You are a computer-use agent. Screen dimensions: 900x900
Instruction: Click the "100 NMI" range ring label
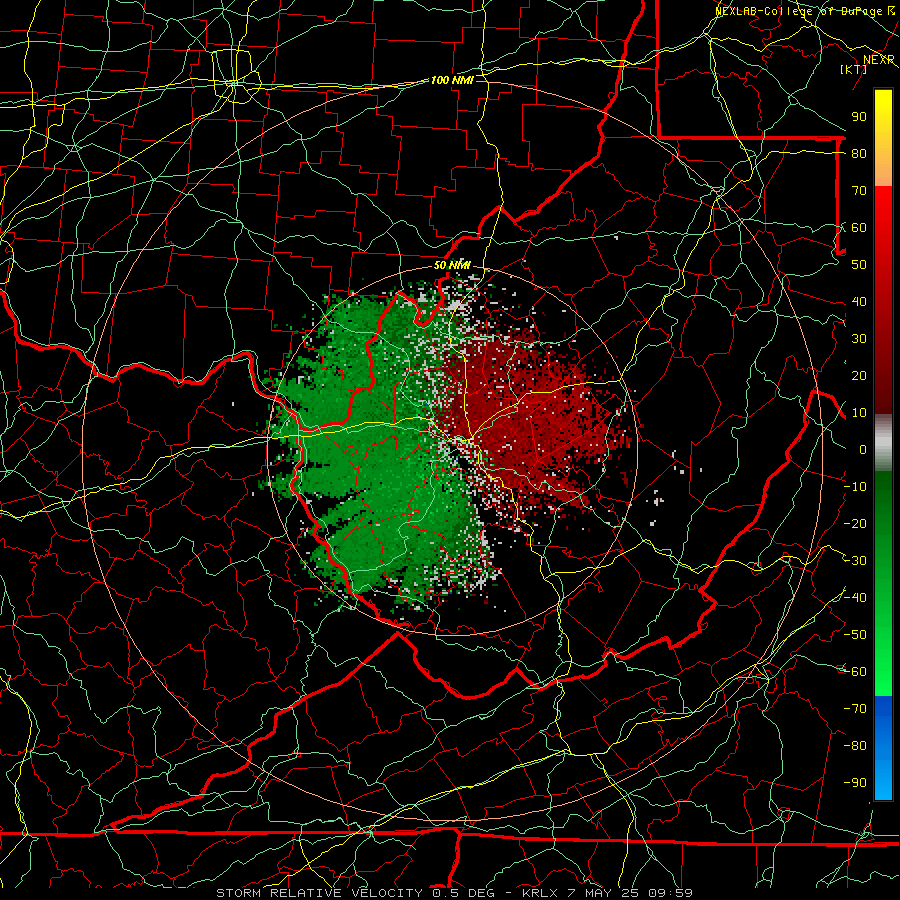coord(452,80)
